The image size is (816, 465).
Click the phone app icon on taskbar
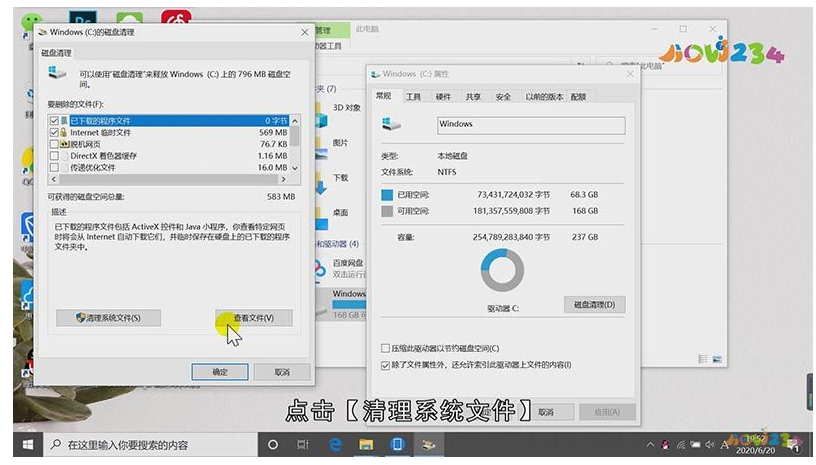[x=397, y=445]
